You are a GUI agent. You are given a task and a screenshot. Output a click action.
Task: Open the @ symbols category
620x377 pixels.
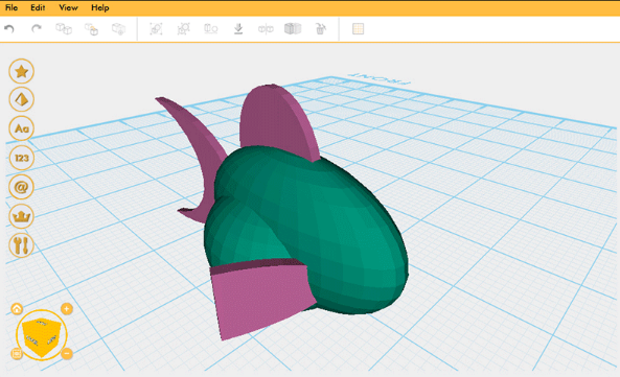click(21, 187)
